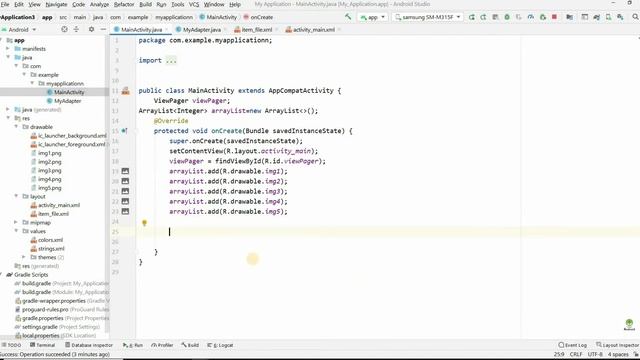
Task: Open project panel gear settings icon
Action: click(x=91, y=29)
